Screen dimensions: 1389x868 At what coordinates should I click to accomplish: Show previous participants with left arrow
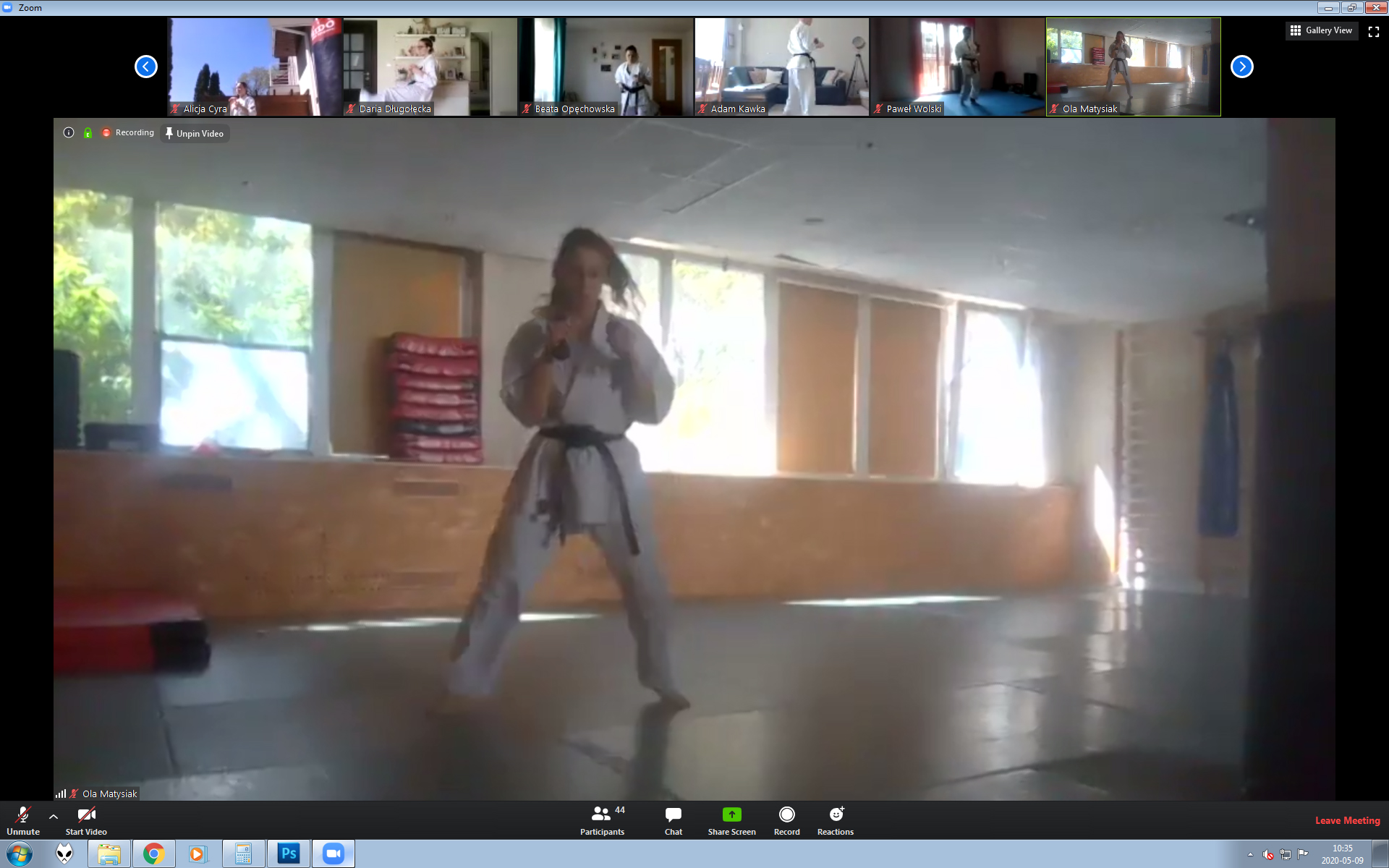[146, 67]
